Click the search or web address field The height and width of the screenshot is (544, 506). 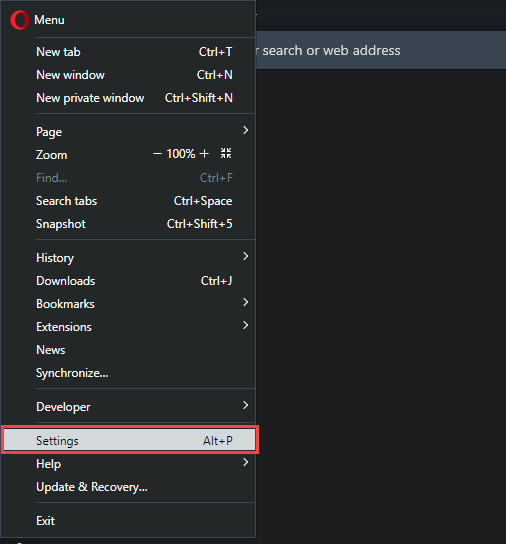[x=381, y=50]
